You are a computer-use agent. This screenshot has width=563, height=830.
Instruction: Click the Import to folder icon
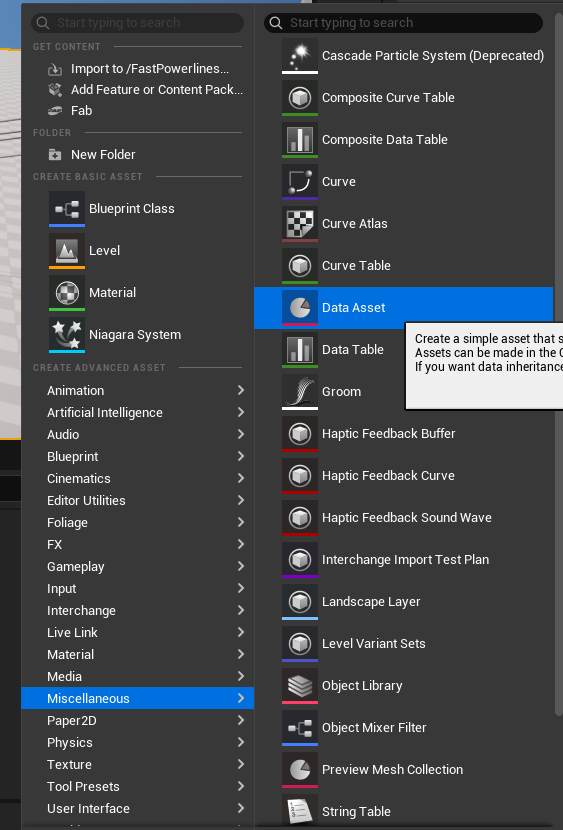click(x=55, y=69)
